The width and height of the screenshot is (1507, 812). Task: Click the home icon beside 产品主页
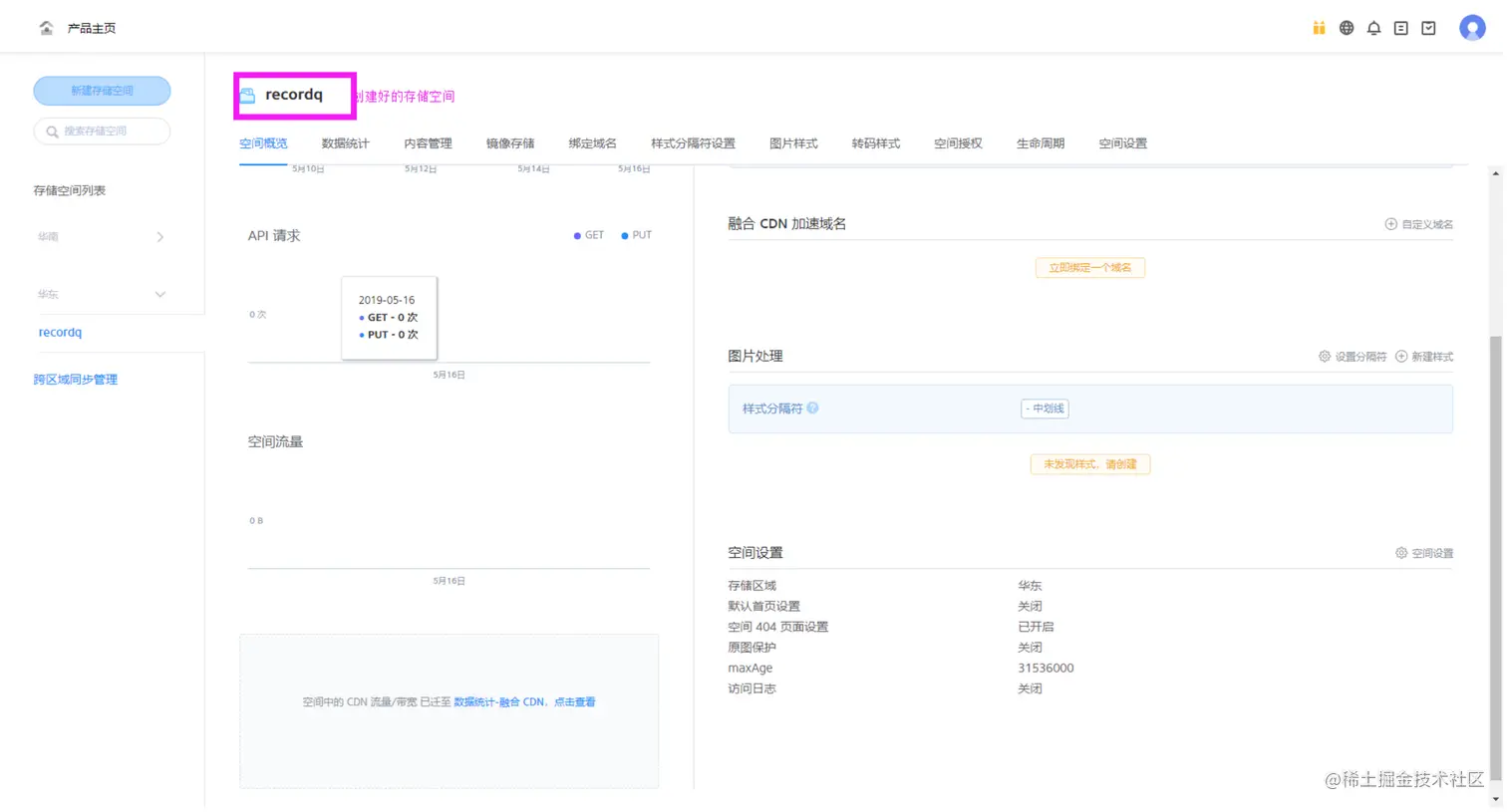point(46,28)
